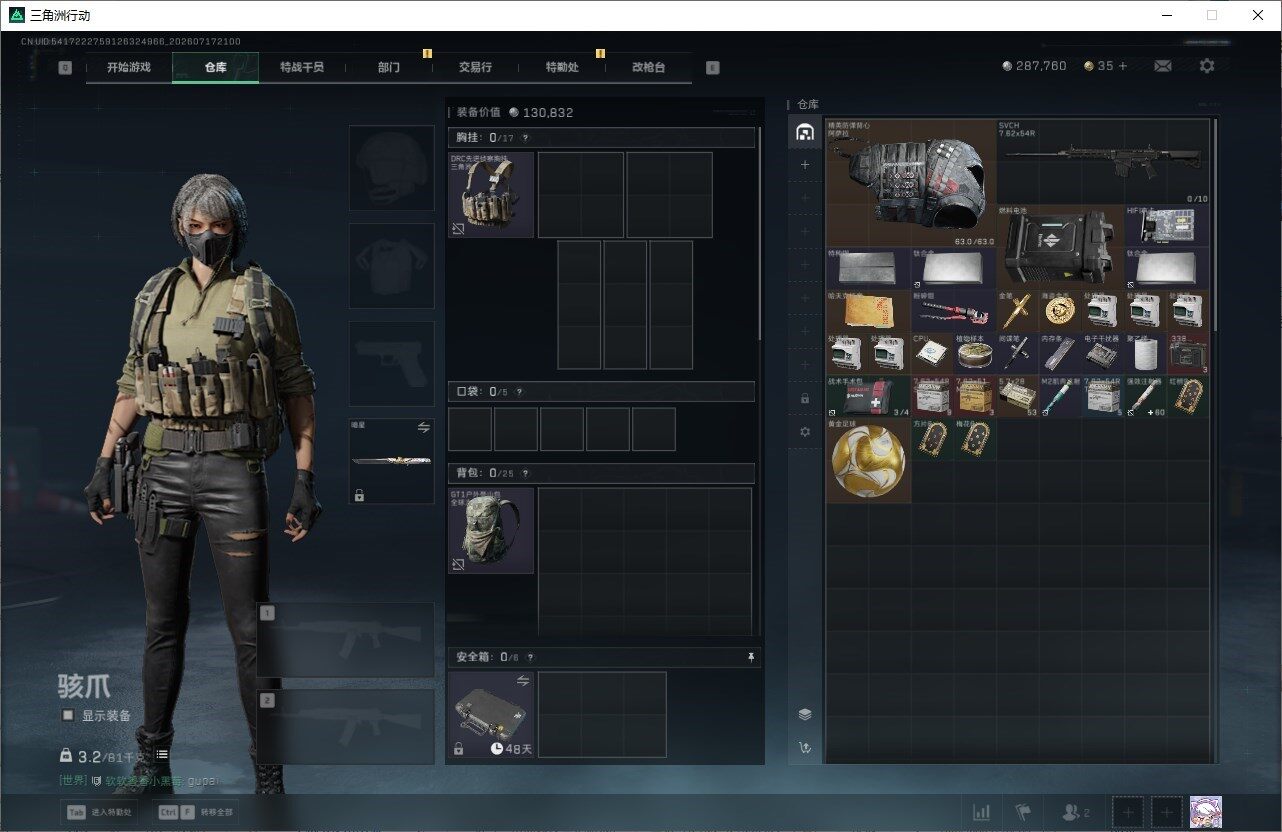Click the 287,760 currency balance
Viewport: 1282px width, 832px height.
click(x=1034, y=66)
